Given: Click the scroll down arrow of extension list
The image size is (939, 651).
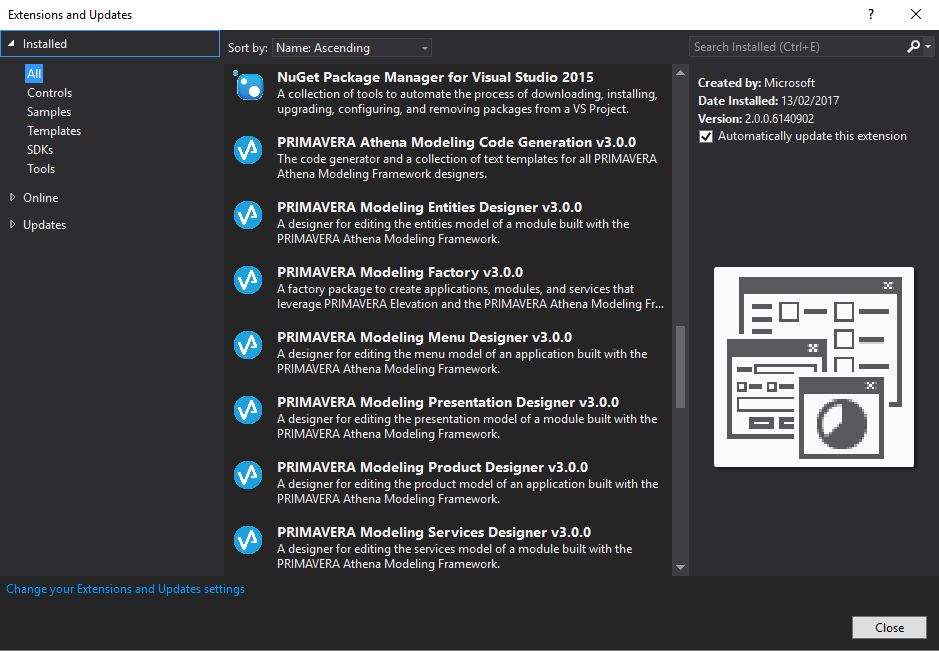Looking at the screenshot, I should click(x=680, y=567).
